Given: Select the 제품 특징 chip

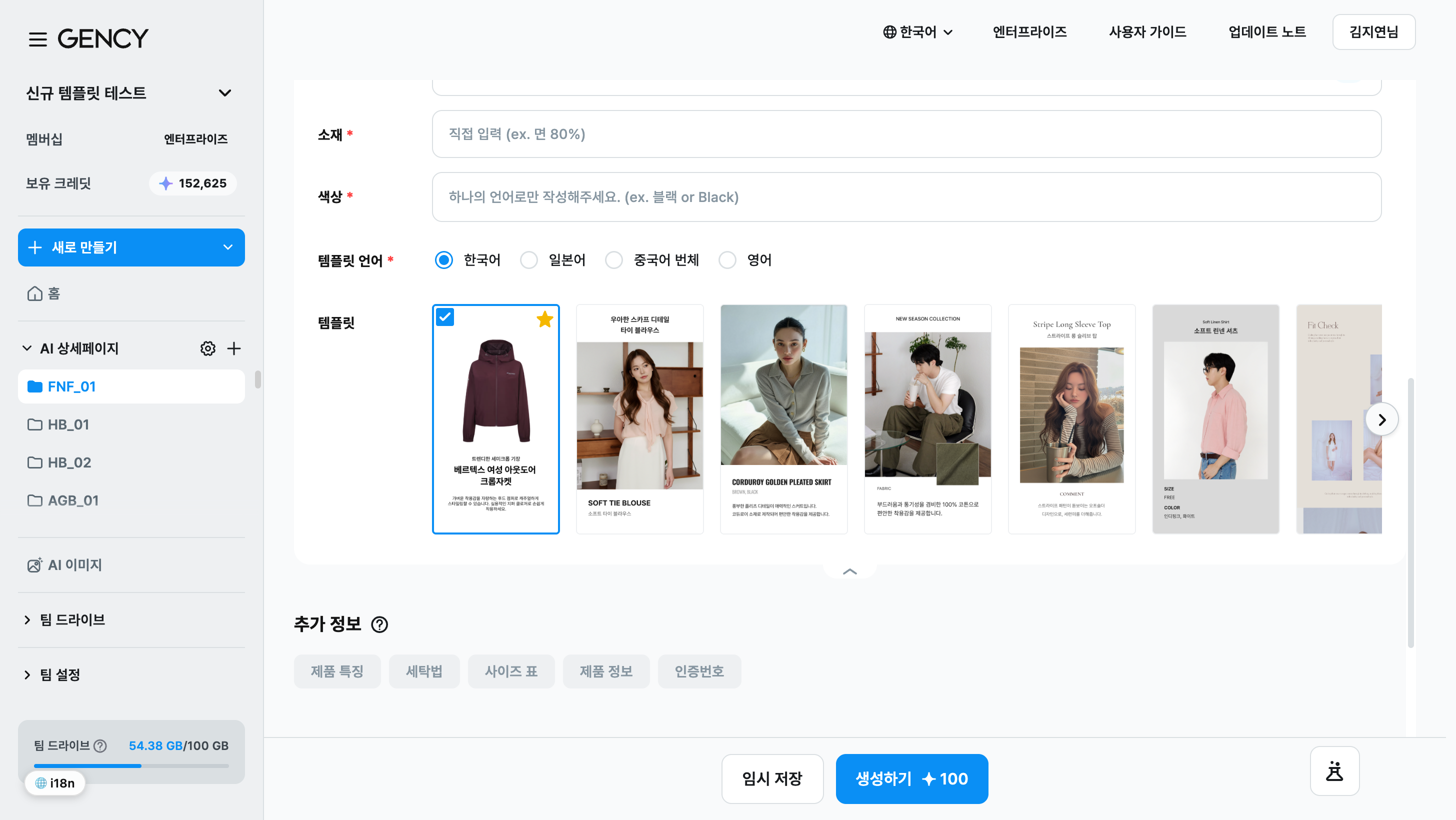Looking at the screenshot, I should pos(337,671).
